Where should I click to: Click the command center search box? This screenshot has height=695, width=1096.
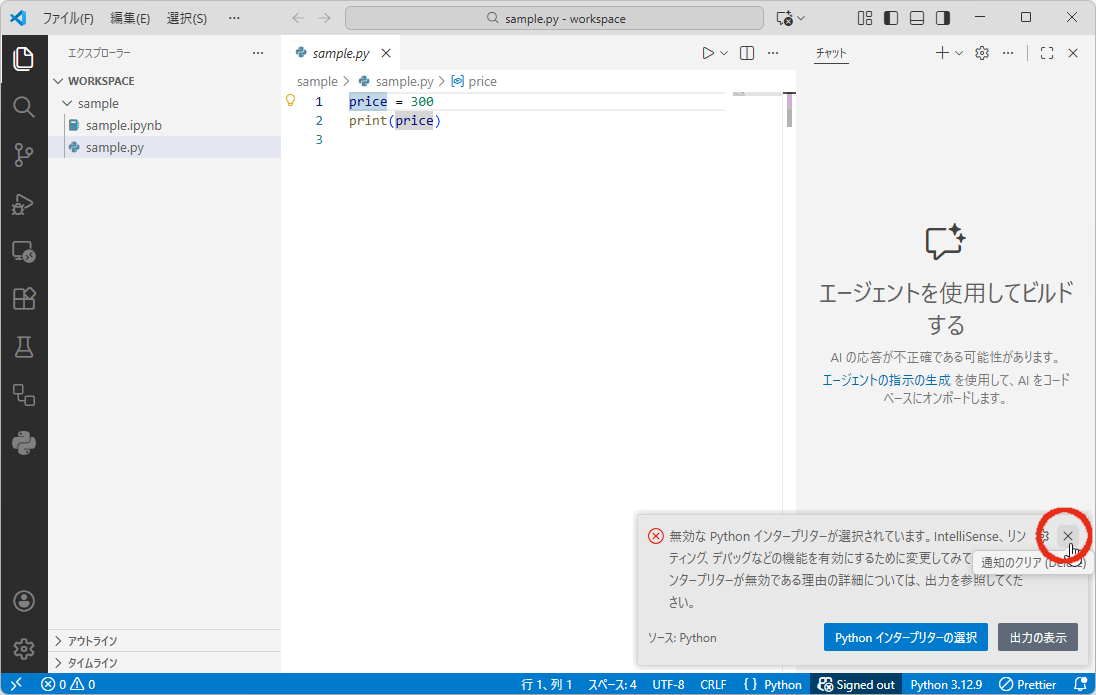click(554, 18)
